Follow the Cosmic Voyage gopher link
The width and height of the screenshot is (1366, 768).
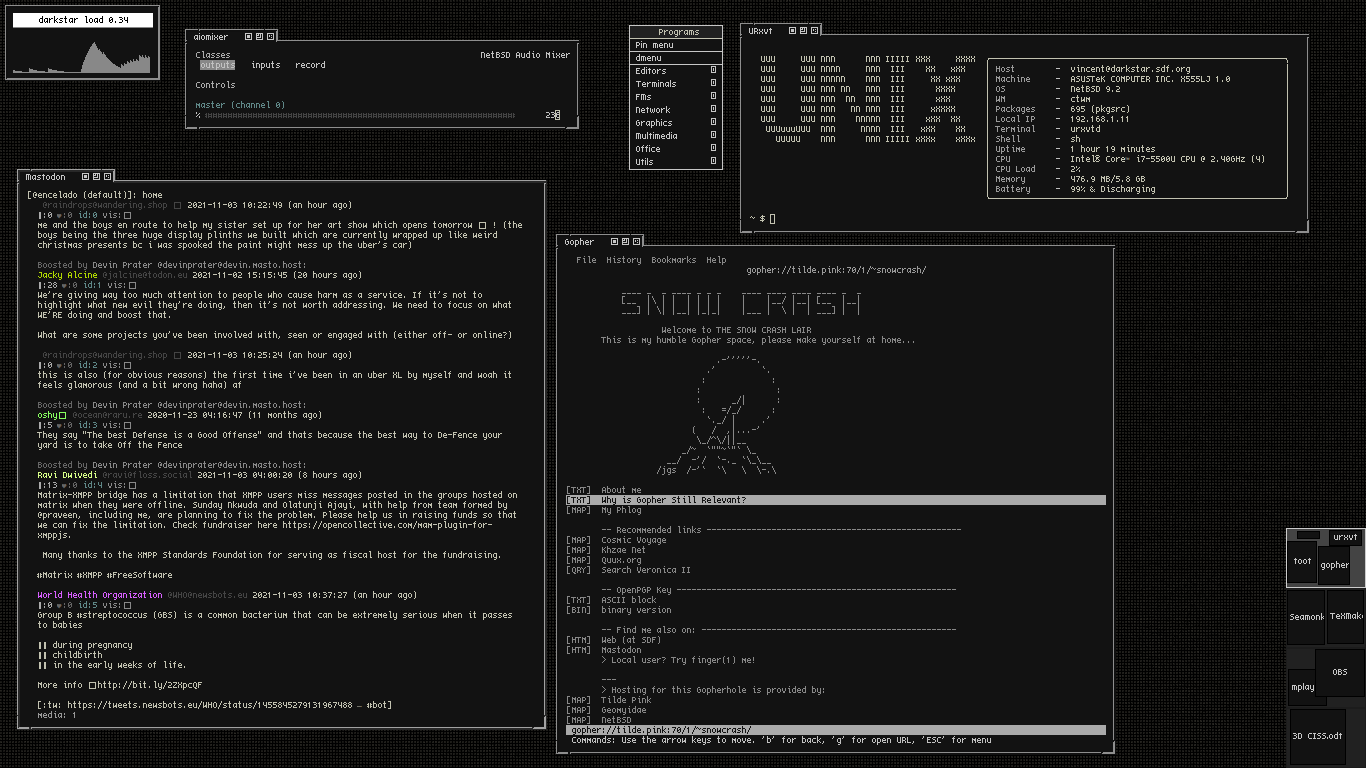633,540
